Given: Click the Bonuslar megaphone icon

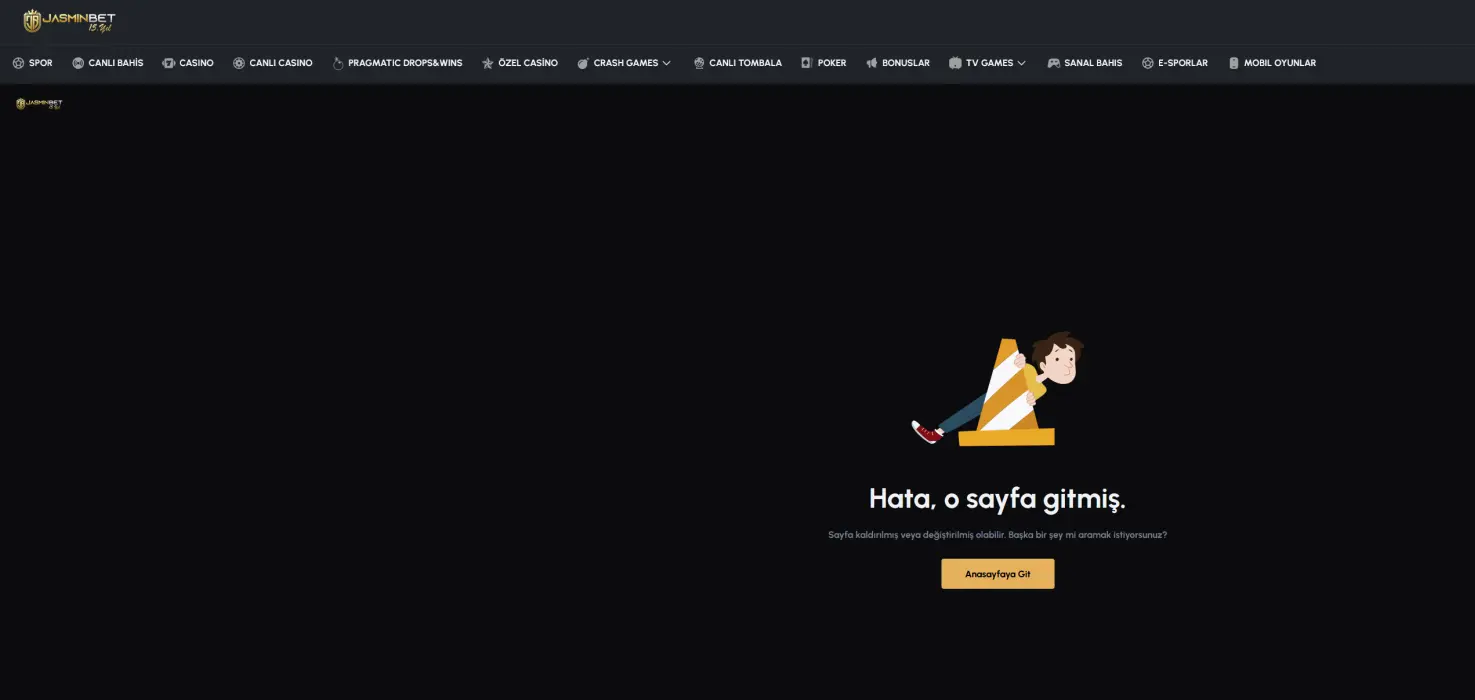Looking at the screenshot, I should 872,63.
